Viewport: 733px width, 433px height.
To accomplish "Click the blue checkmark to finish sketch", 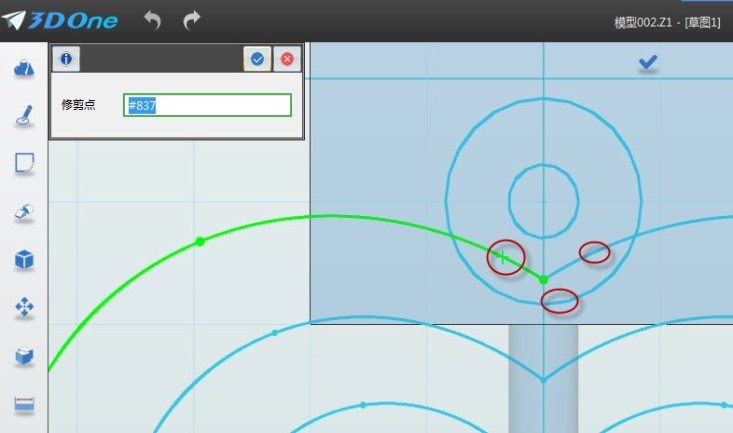I will coord(648,63).
